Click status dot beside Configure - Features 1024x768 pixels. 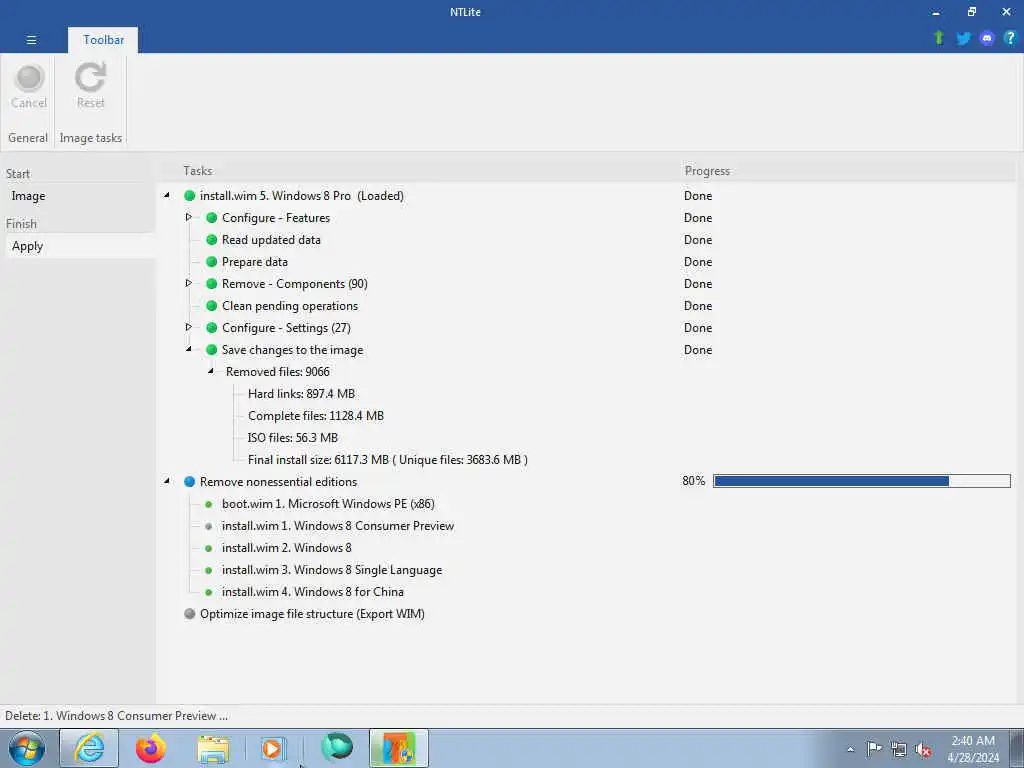click(212, 217)
